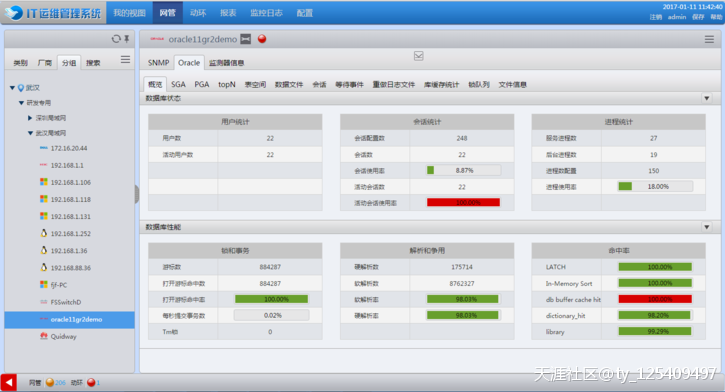Click the red alarm ball showing 1
This screenshot has height=392, width=725.
91,382
